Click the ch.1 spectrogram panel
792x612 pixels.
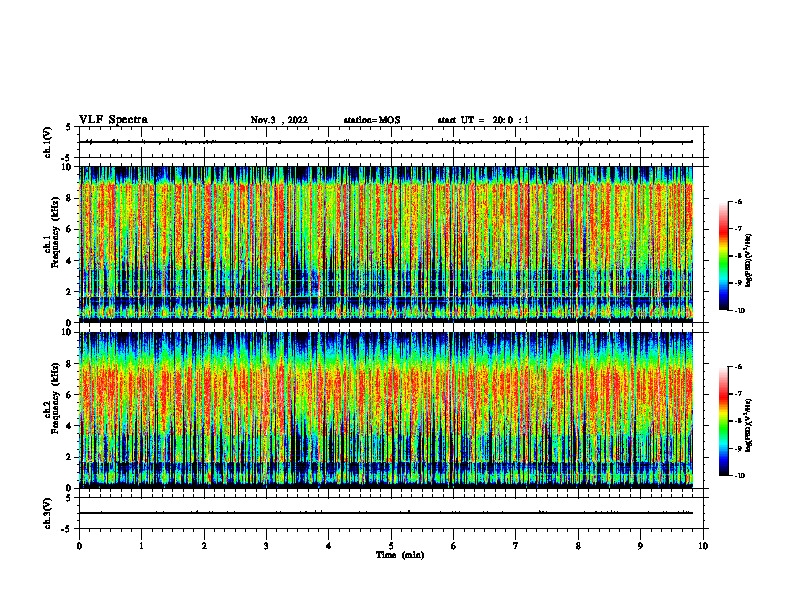point(386,244)
